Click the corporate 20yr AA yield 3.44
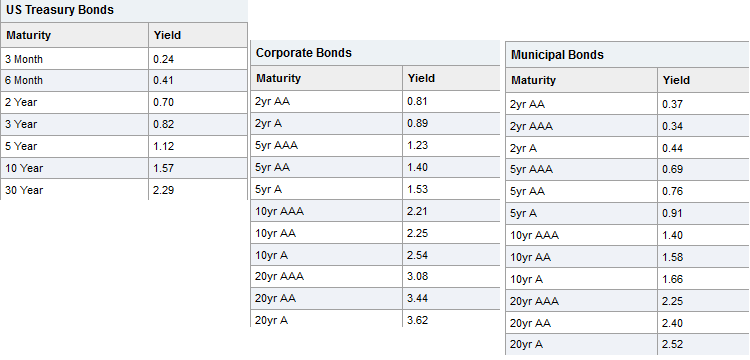This screenshot has height=360, width=750. (x=418, y=298)
